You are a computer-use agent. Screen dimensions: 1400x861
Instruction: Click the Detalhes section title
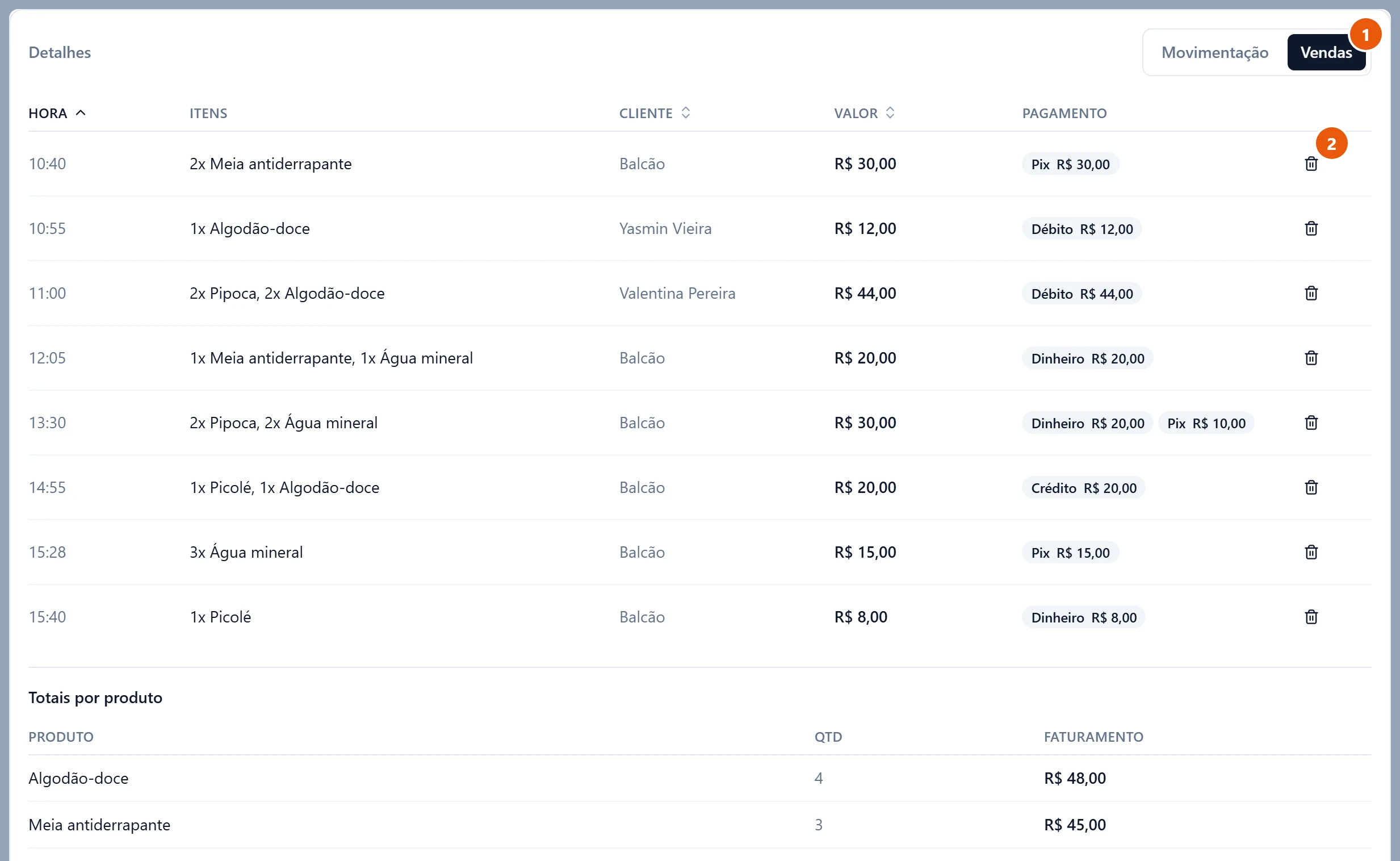[x=60, y=52]
